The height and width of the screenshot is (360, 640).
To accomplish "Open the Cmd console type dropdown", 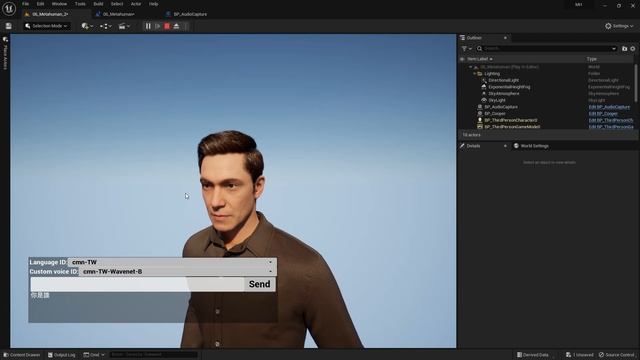I will [x=94, y=355].
